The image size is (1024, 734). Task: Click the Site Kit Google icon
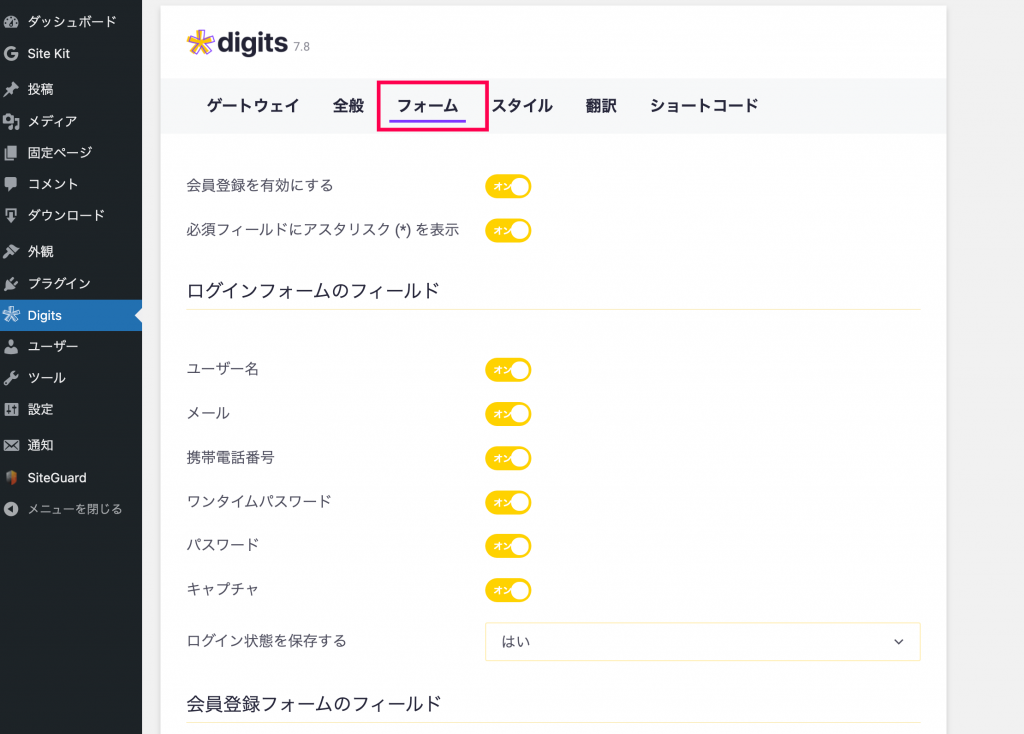11,54
